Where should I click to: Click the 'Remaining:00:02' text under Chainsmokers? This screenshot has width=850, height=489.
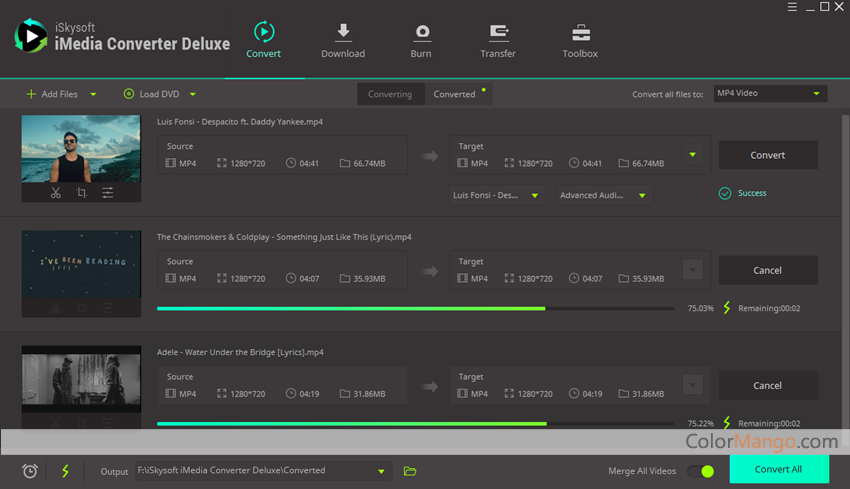pyautogui.click(x=769, y=308)
